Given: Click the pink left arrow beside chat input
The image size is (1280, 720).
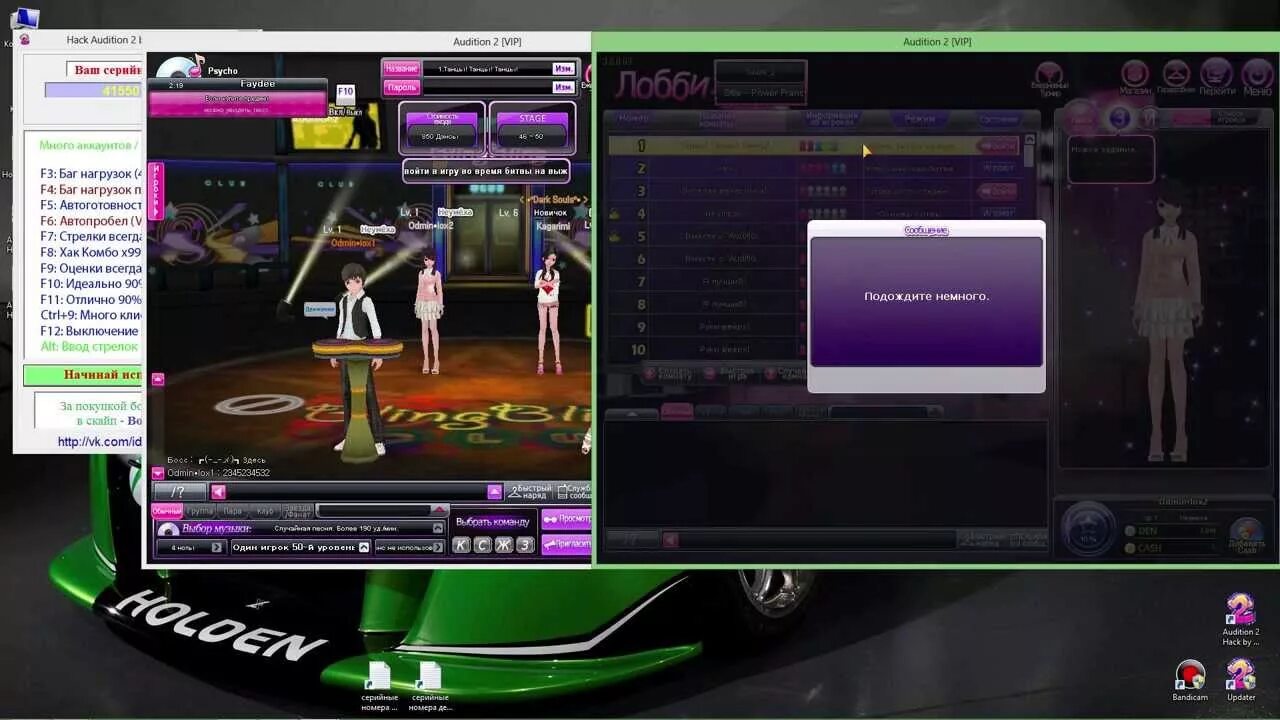Looking at the screenshot, I should (218, 491).
